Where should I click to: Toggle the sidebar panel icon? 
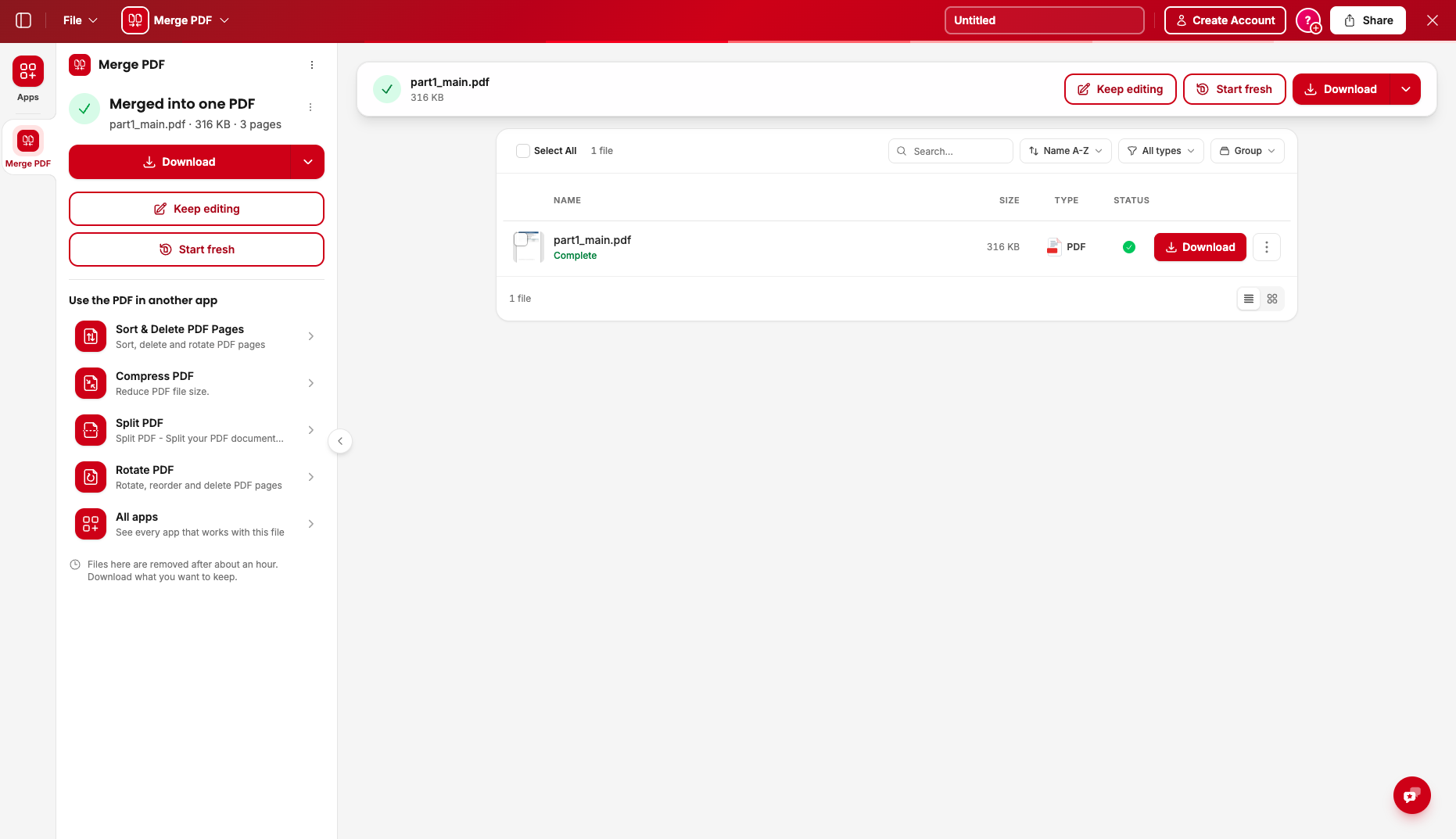pyautogui.click(x=23, y=20)
